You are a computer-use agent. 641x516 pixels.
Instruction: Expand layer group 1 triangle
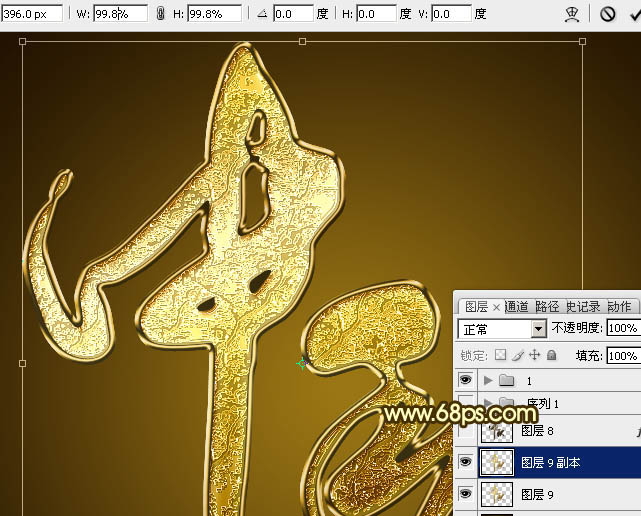[488, 380]
